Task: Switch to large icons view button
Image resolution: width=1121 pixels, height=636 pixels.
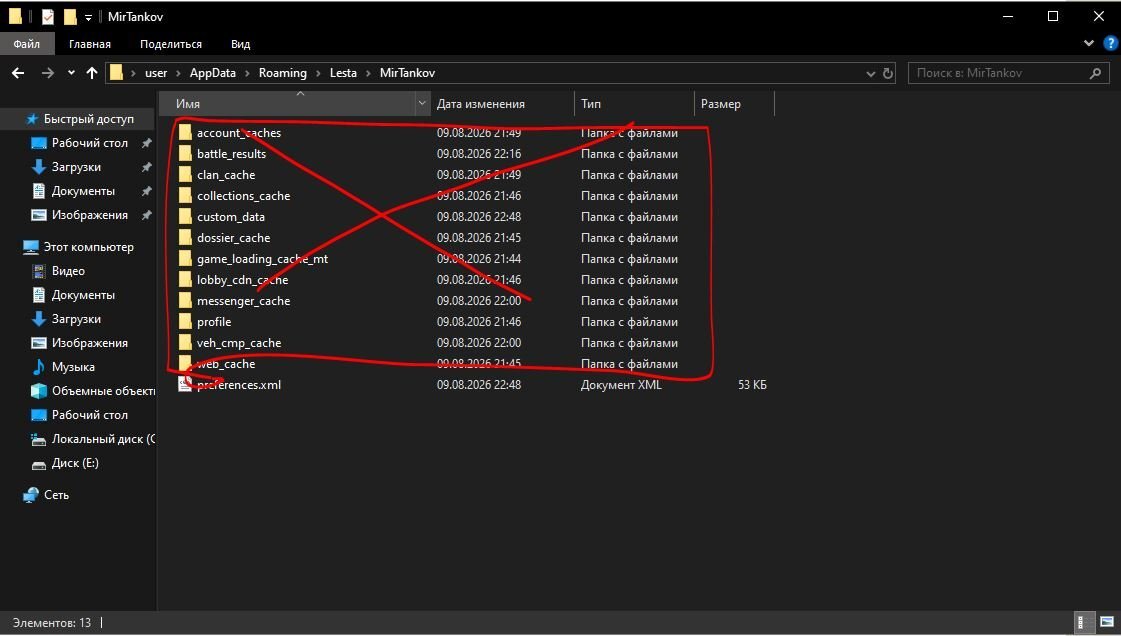Action: coord(1106,622)
